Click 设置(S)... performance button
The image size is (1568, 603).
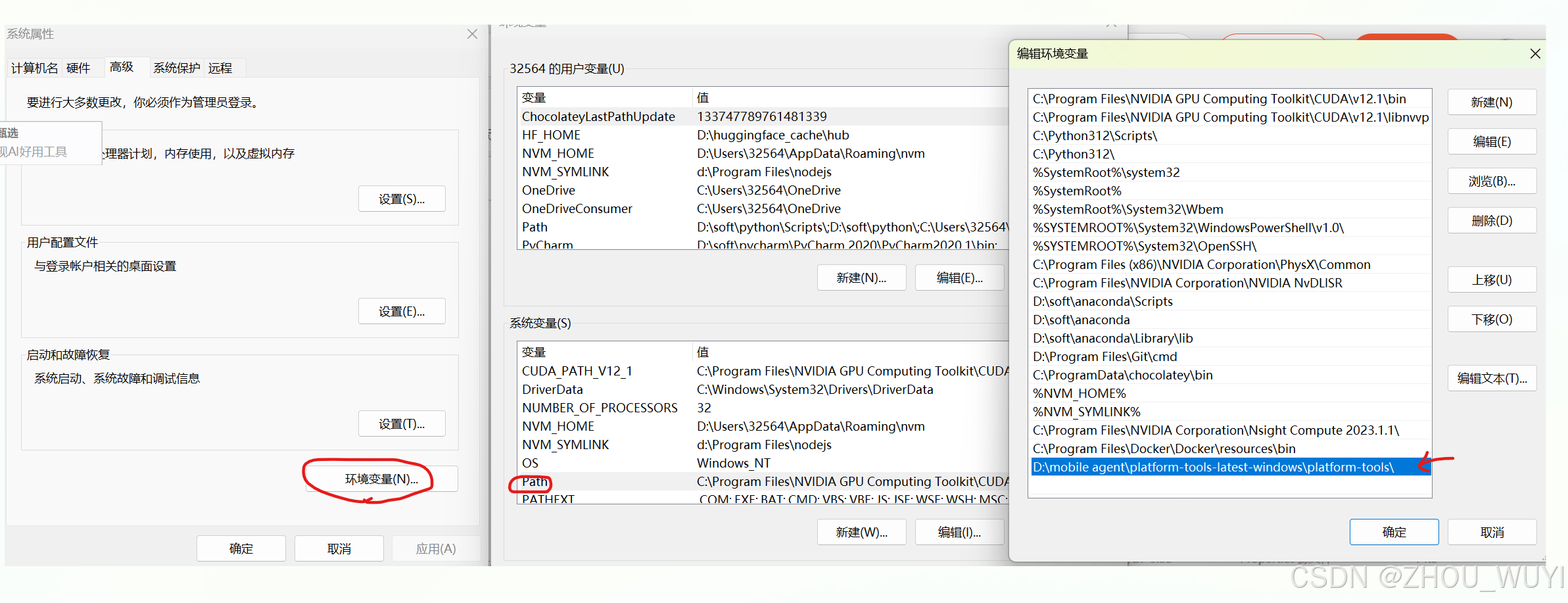[x=402, y=199]
